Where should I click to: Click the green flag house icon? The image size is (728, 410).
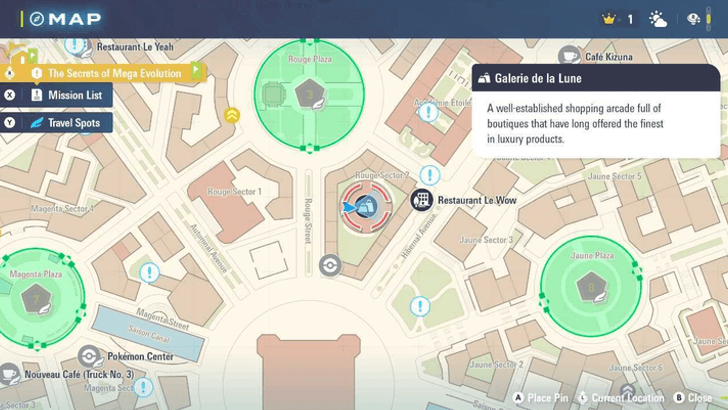pos(23,56)
